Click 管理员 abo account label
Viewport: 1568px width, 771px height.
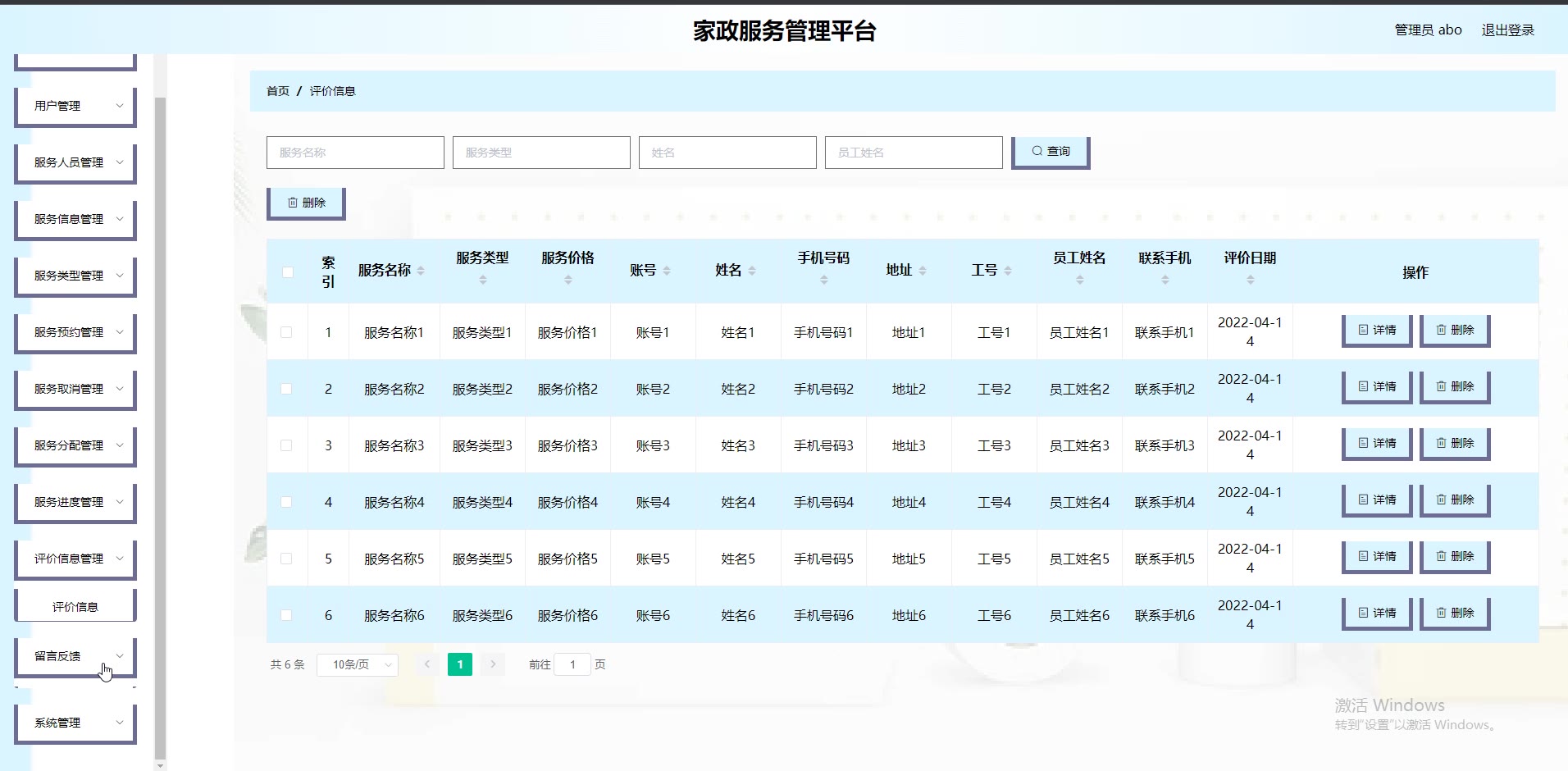tap(1429, 30)
